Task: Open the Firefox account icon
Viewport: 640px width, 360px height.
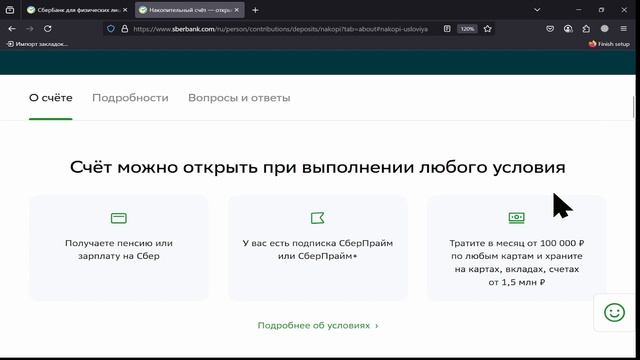Action: click(x=568, y=29)
